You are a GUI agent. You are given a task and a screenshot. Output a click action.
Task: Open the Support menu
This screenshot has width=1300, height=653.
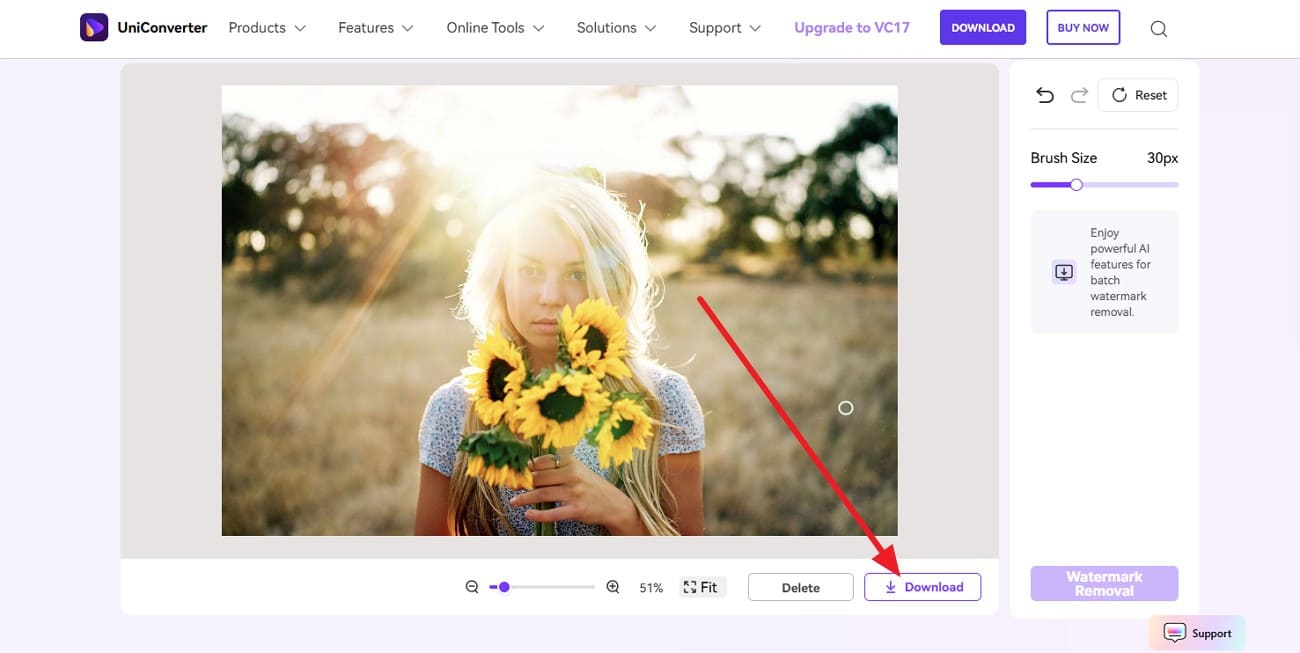pyautogui.click(x=716, y=28)
